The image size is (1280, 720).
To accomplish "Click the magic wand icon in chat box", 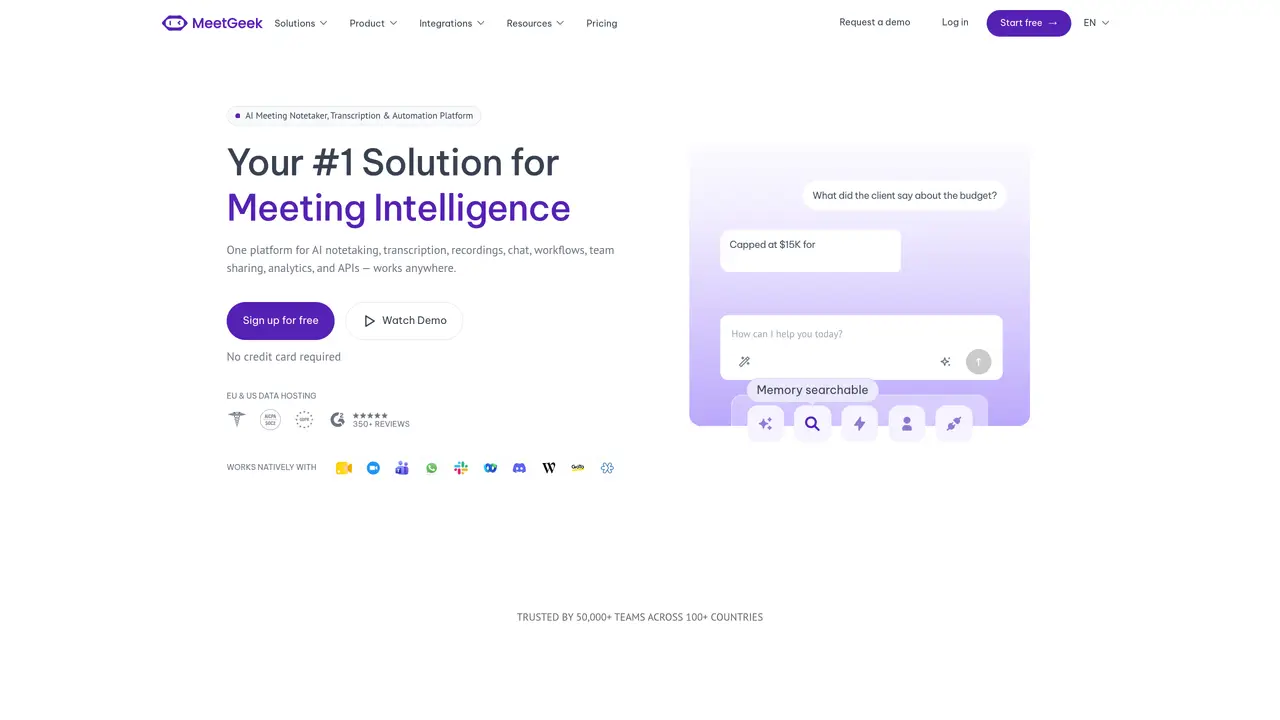I will pyautogui.click(x=744, y=362).
